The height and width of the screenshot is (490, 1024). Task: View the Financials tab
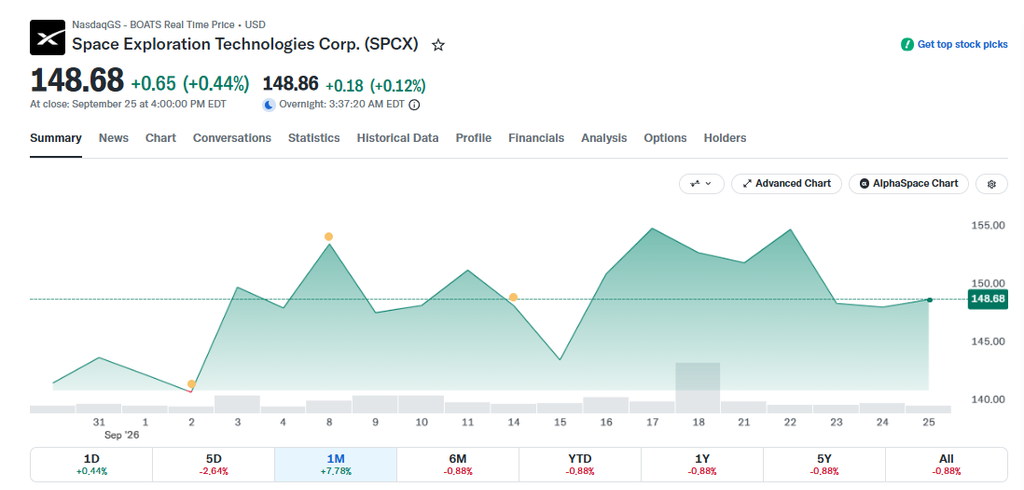[x=536, y=138]
